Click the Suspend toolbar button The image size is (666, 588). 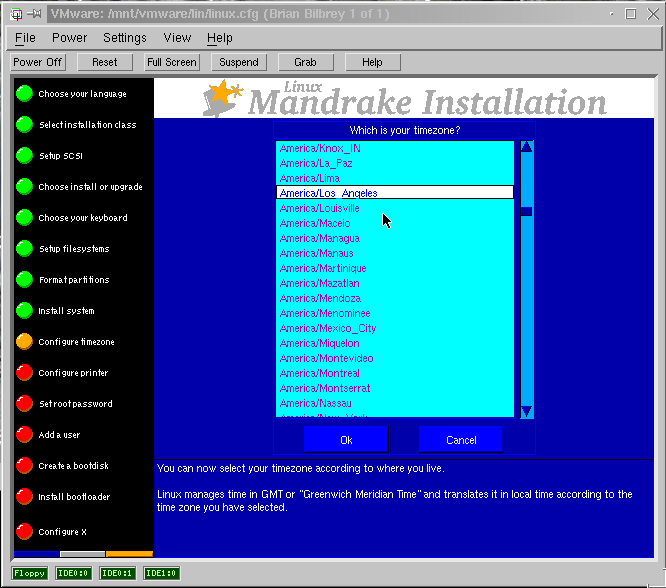(239, 62)
